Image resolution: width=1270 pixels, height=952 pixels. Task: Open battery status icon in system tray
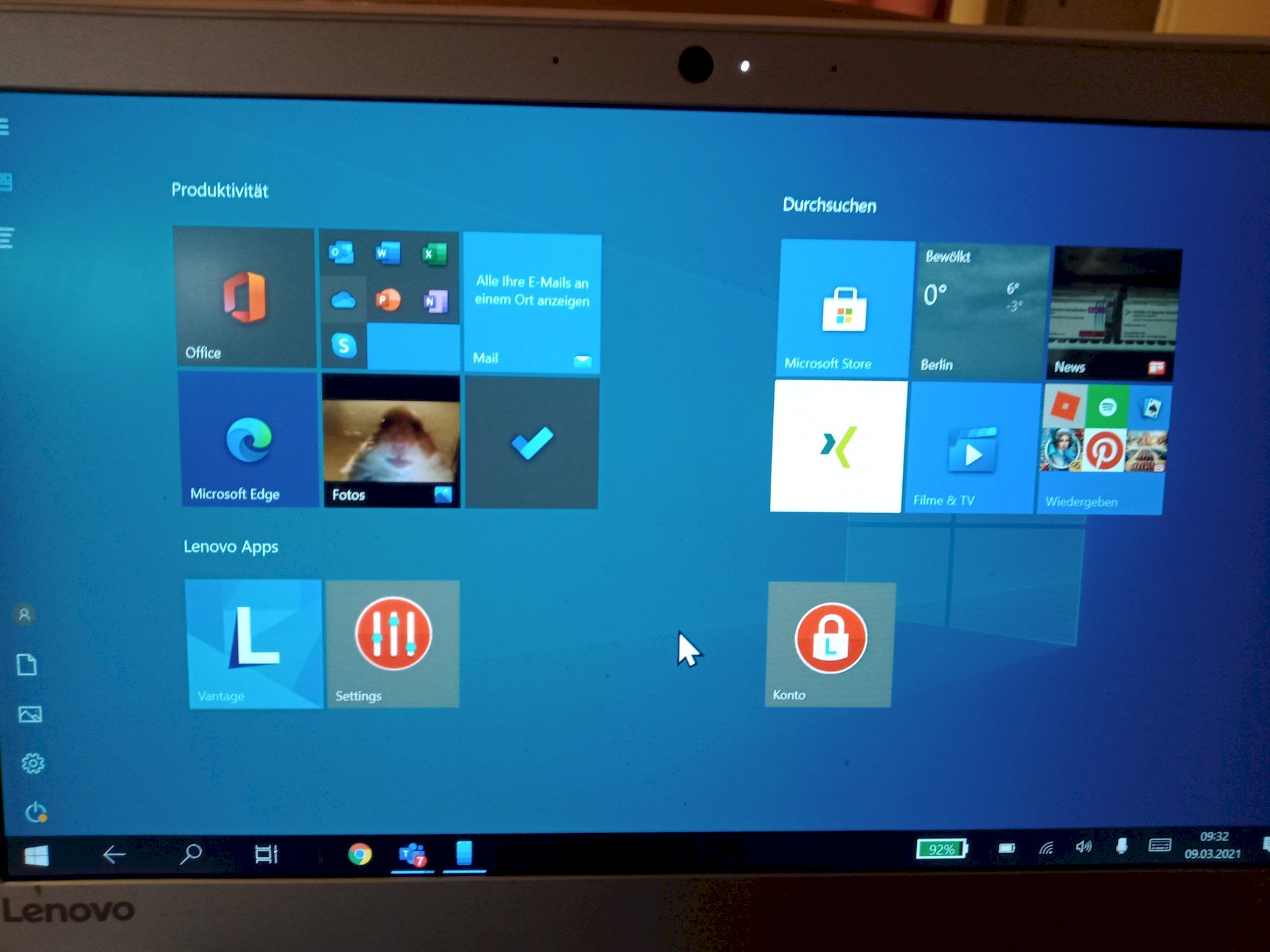[x=1007, y=848]
